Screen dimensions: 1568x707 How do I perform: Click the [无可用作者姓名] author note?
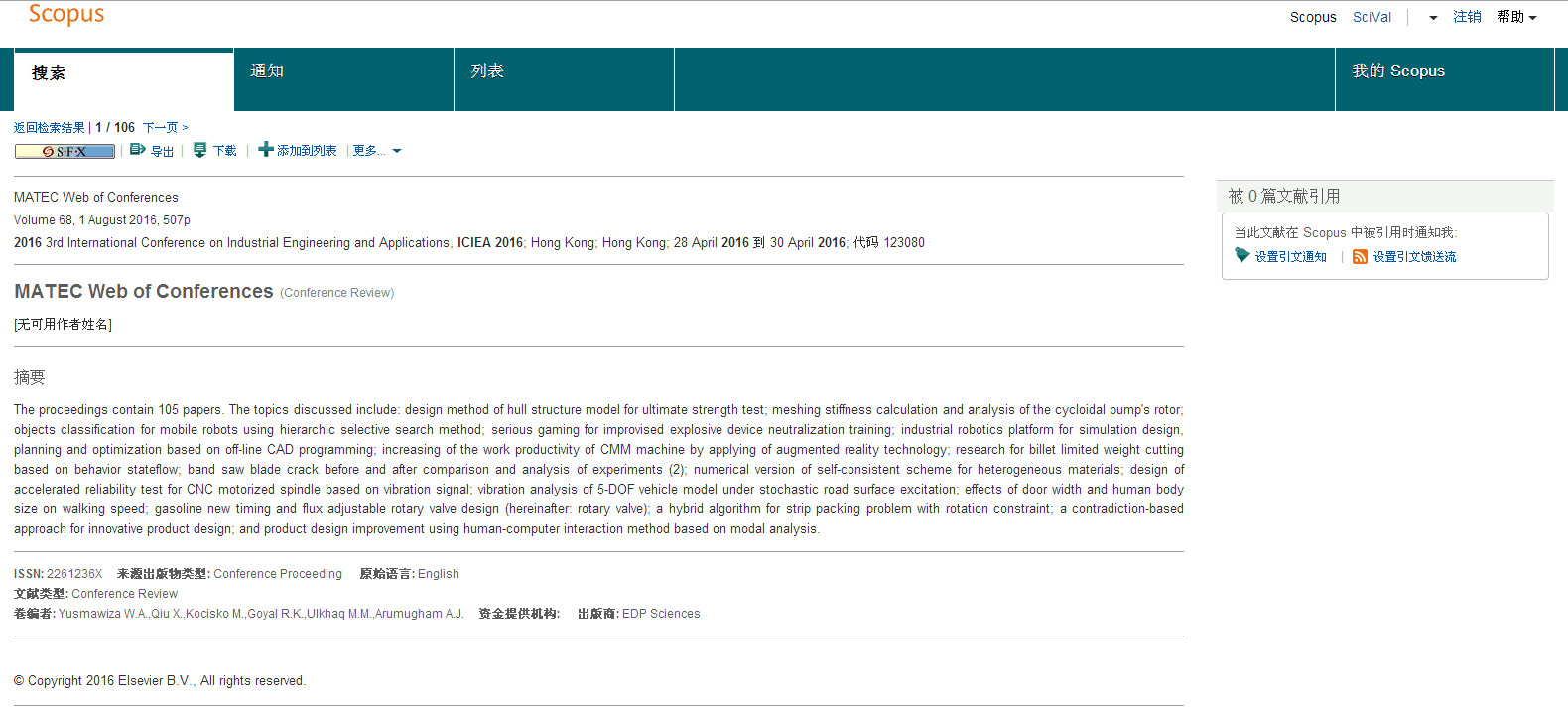(63, 325)
